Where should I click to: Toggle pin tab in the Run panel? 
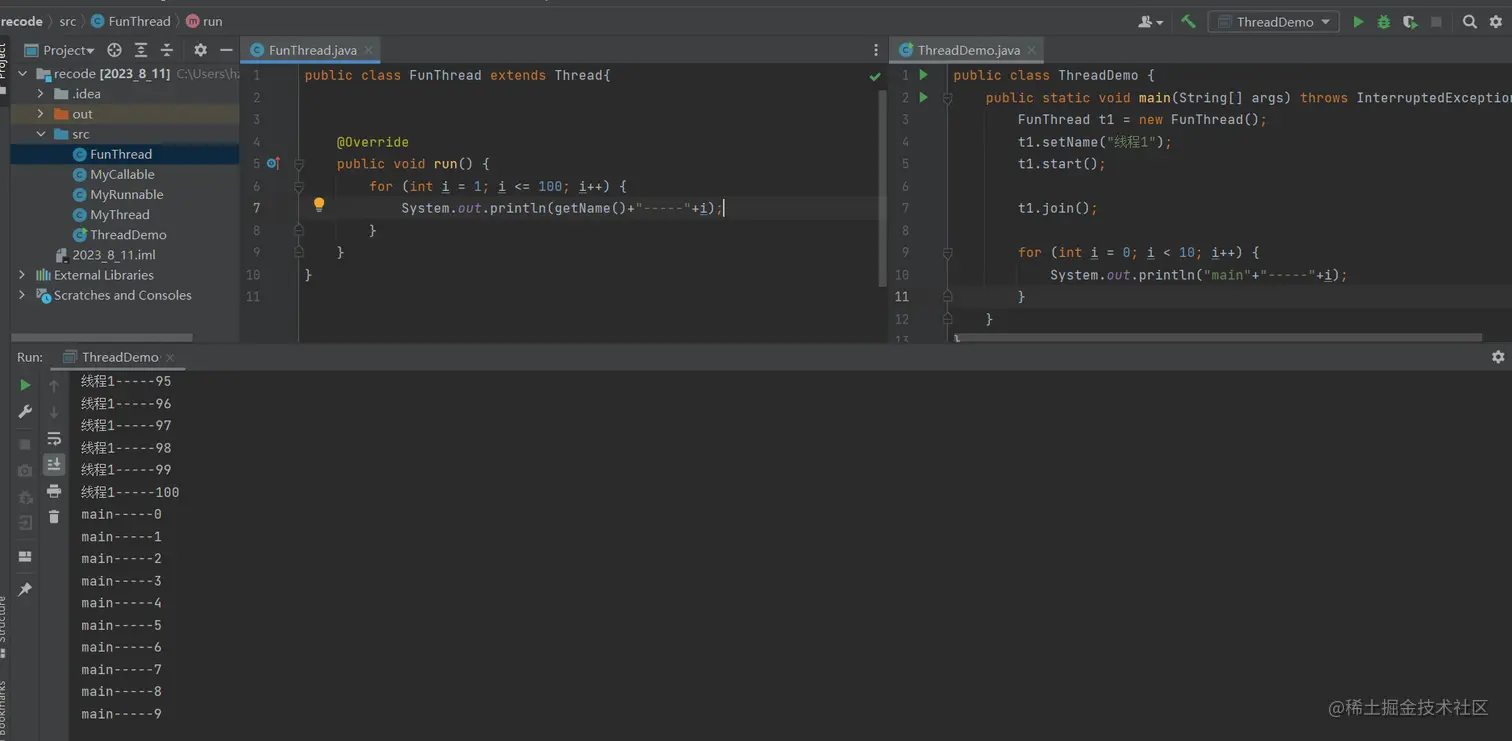coord(25,590)
